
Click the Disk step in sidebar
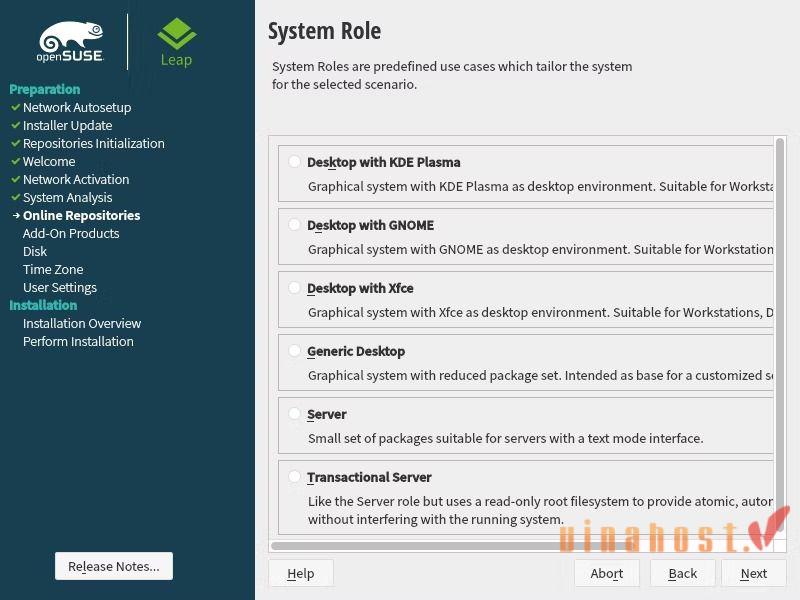pos(35,252)
